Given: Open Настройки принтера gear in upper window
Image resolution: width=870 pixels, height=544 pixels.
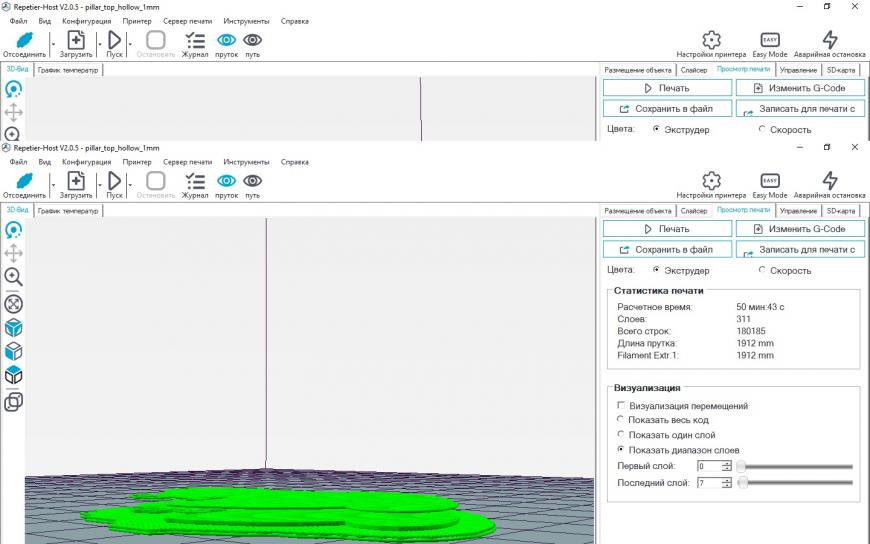Looking at the screenshot, I should (711, 39).
